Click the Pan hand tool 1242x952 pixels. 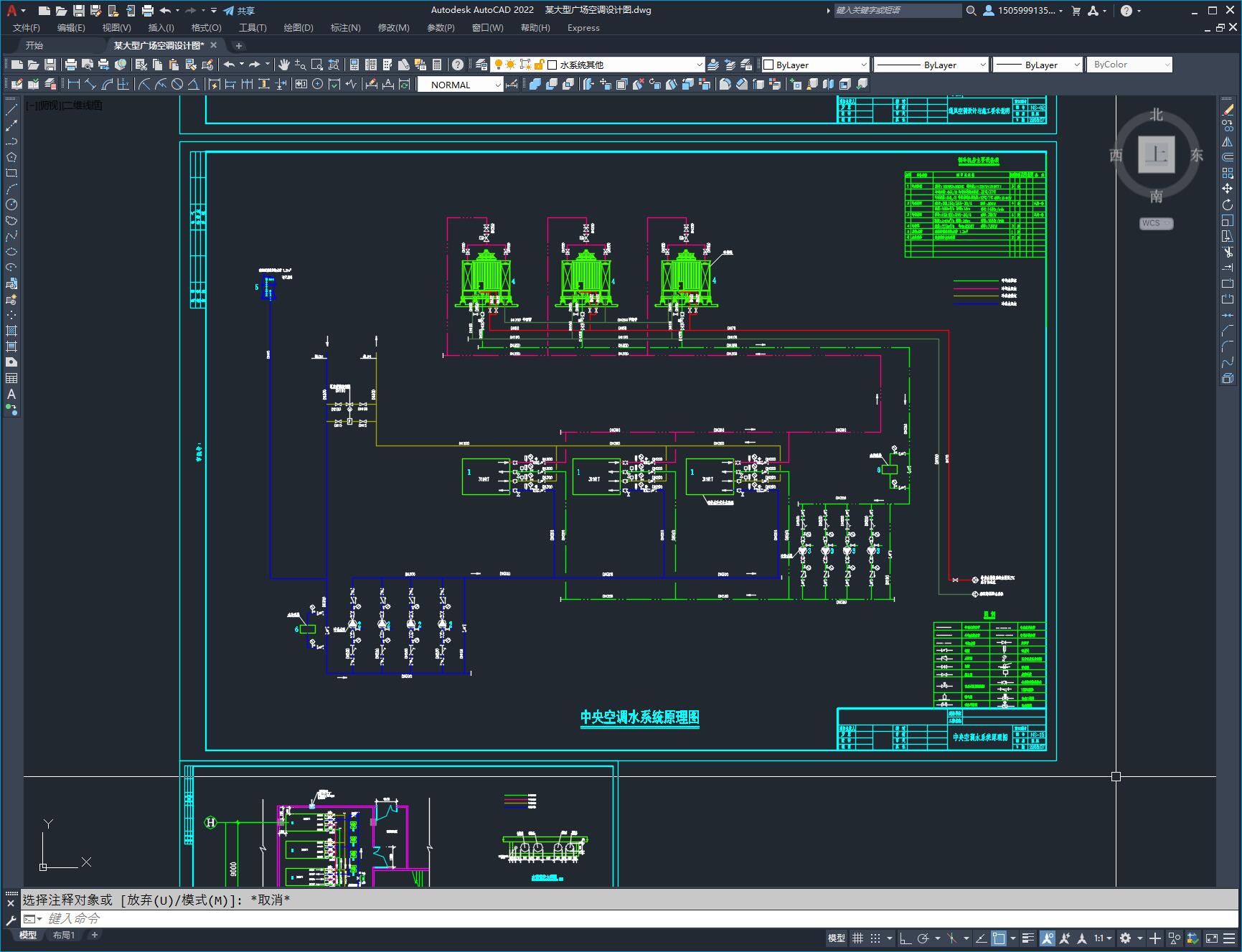(283, 65)
